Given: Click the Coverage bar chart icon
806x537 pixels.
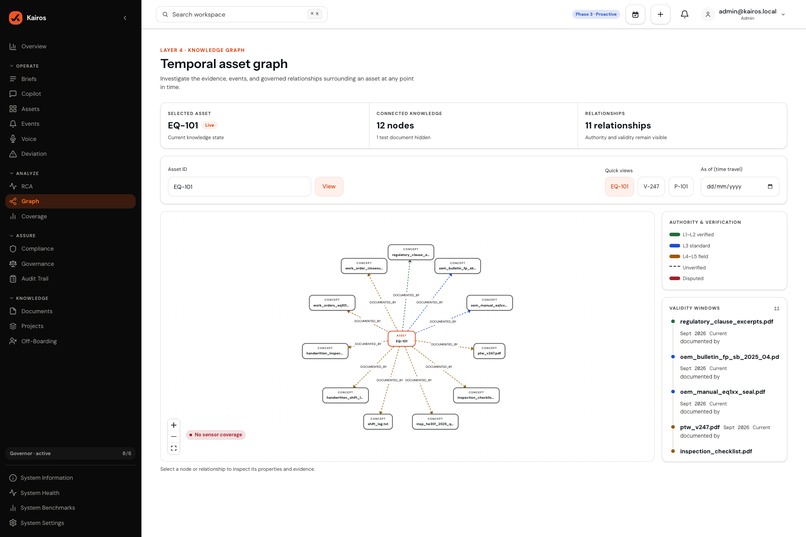Looking at the screenshot, I should (x=13, y=216).
